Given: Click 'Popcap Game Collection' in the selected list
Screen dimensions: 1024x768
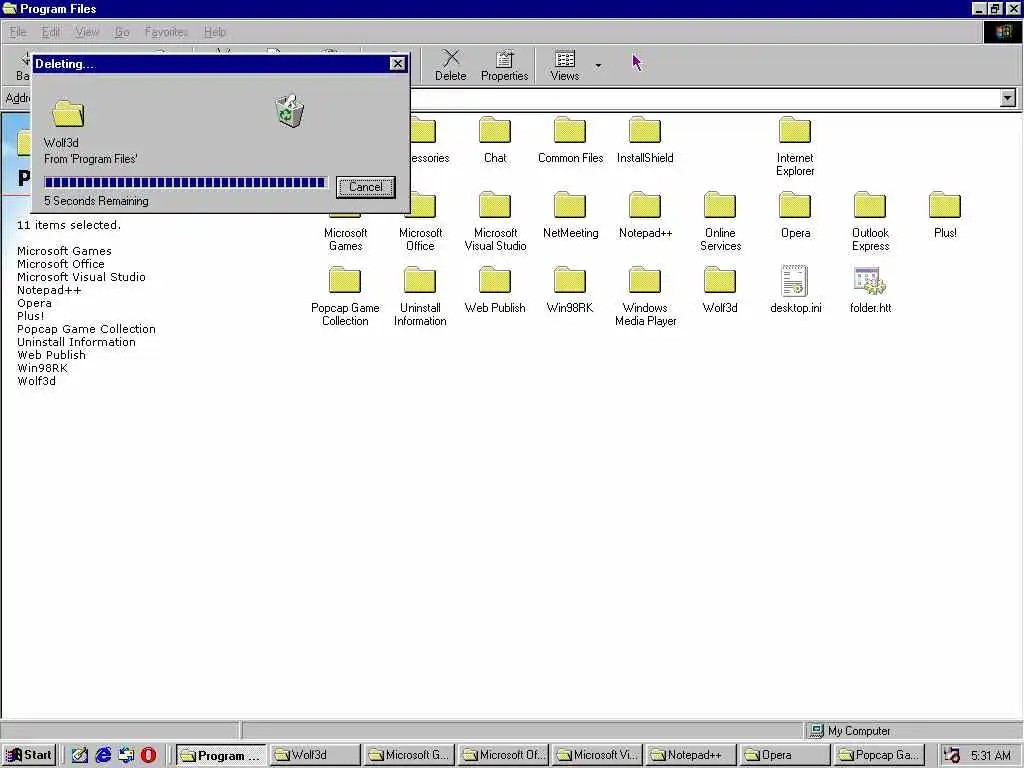Looking at the screenshot, I should click(86, 329).
